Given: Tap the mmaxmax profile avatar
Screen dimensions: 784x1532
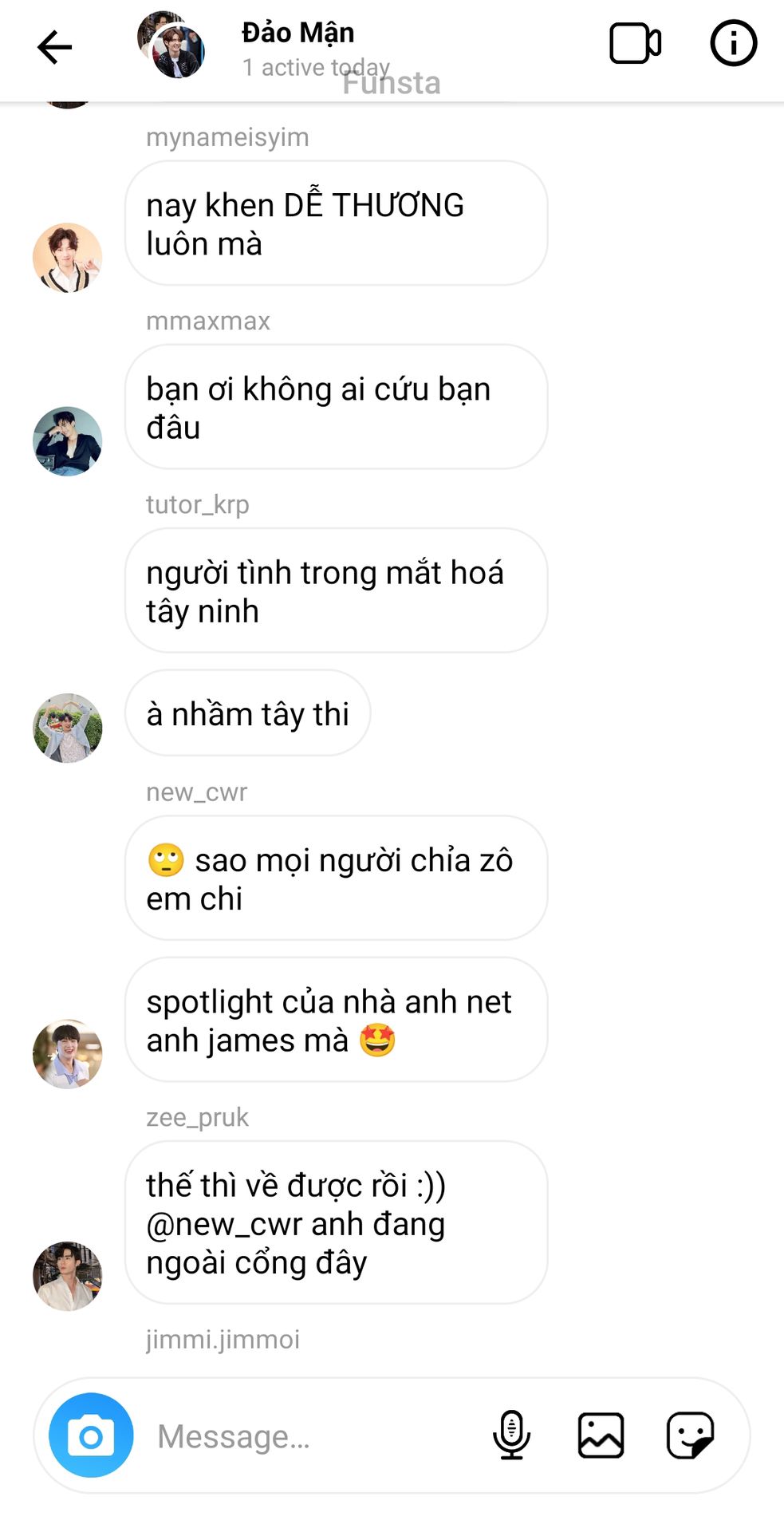Looking at the screenshot, I should [67, 441].
